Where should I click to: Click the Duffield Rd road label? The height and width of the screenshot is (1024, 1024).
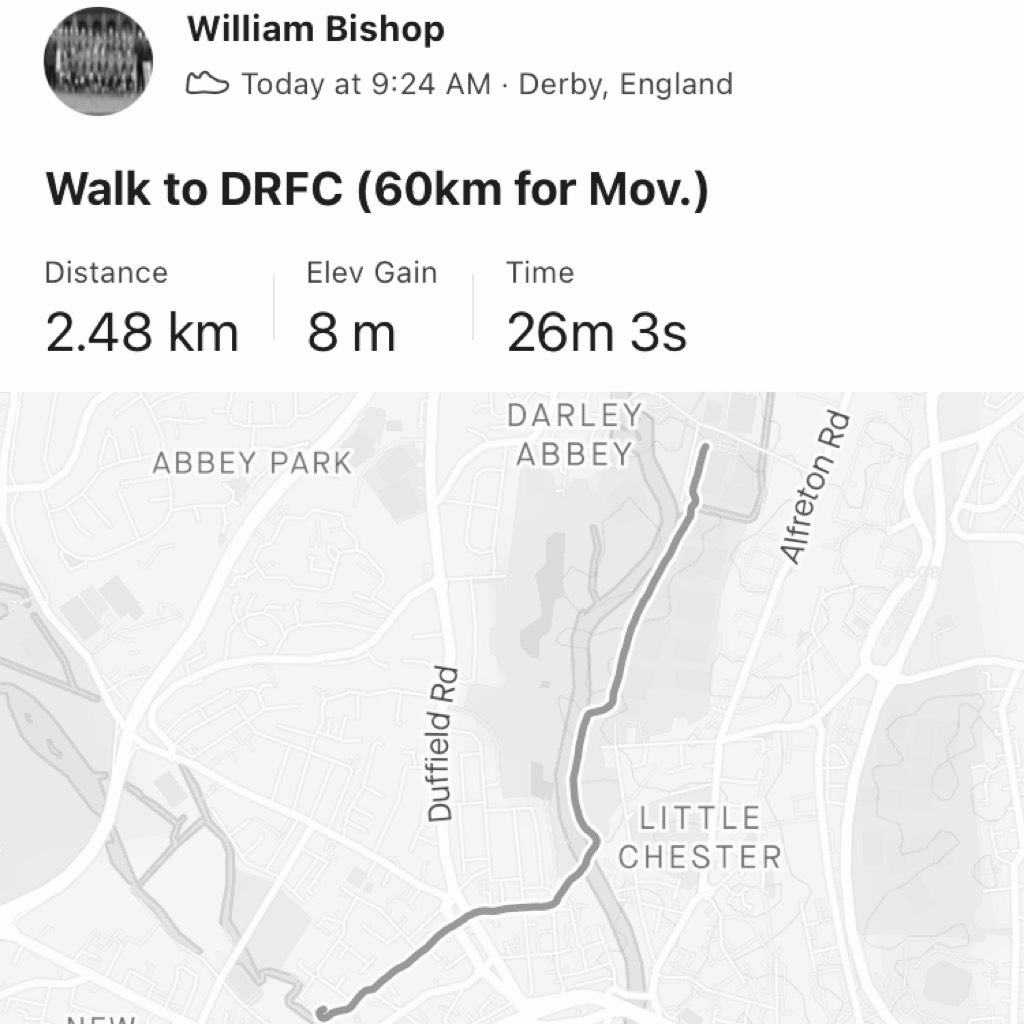[442, 744]
